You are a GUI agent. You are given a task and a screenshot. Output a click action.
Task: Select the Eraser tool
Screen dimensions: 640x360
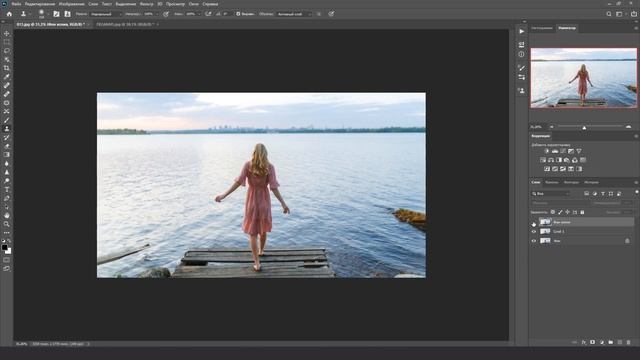pos(7,146)
